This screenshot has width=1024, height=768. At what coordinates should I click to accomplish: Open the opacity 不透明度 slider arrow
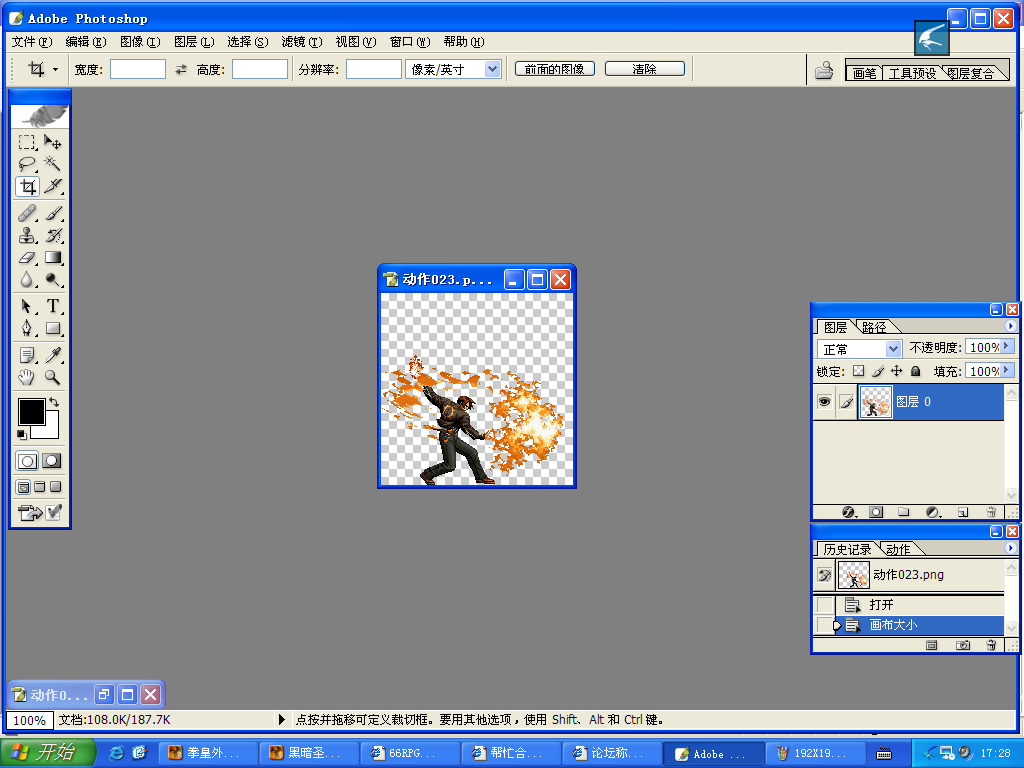pos(1006,346)
